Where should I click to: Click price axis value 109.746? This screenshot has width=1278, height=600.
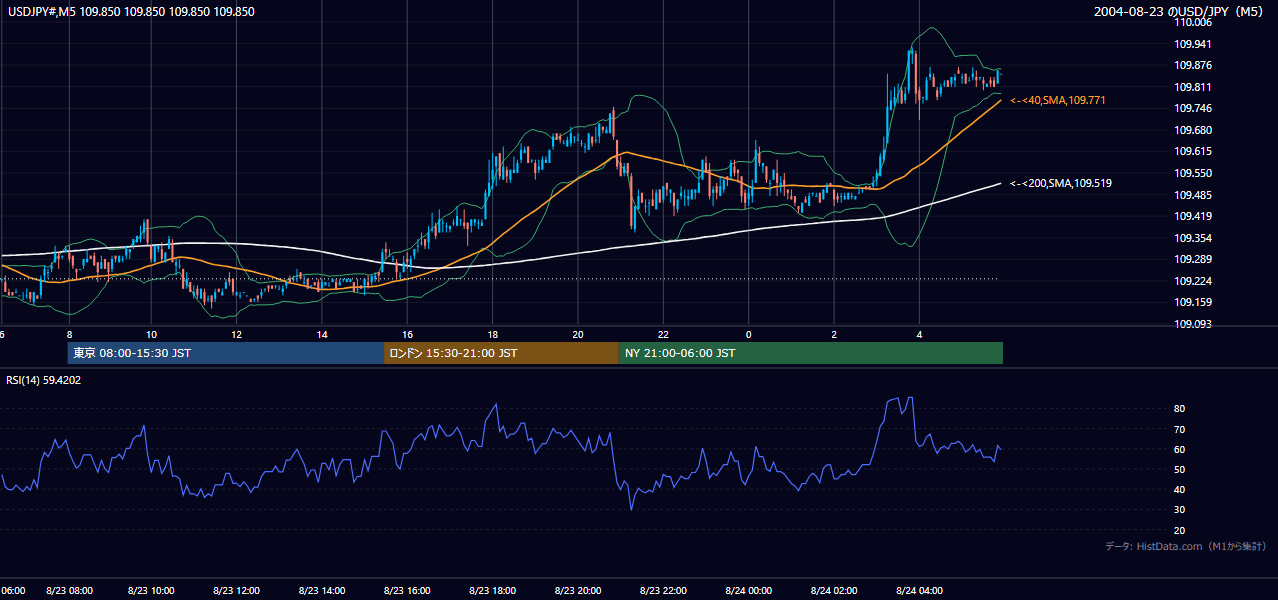(x=1193, y=108)
